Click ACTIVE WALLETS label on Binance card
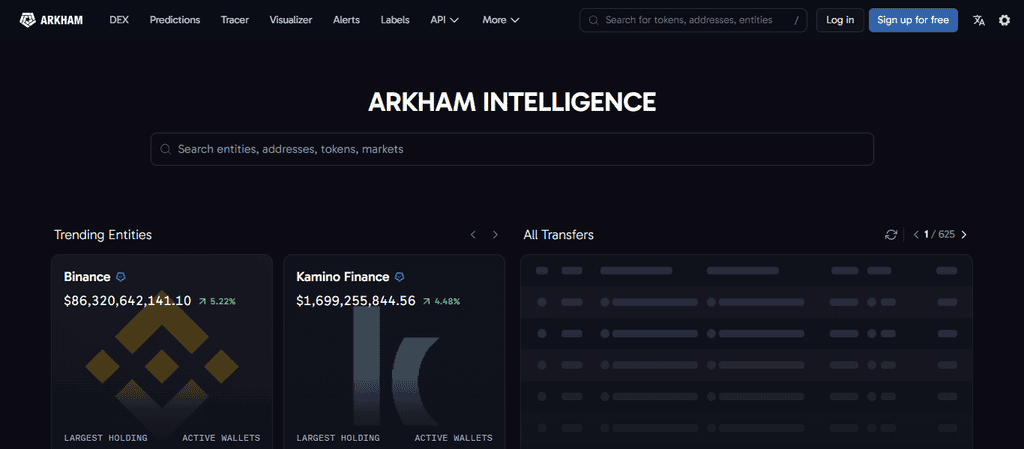 (x=221, y=438)
